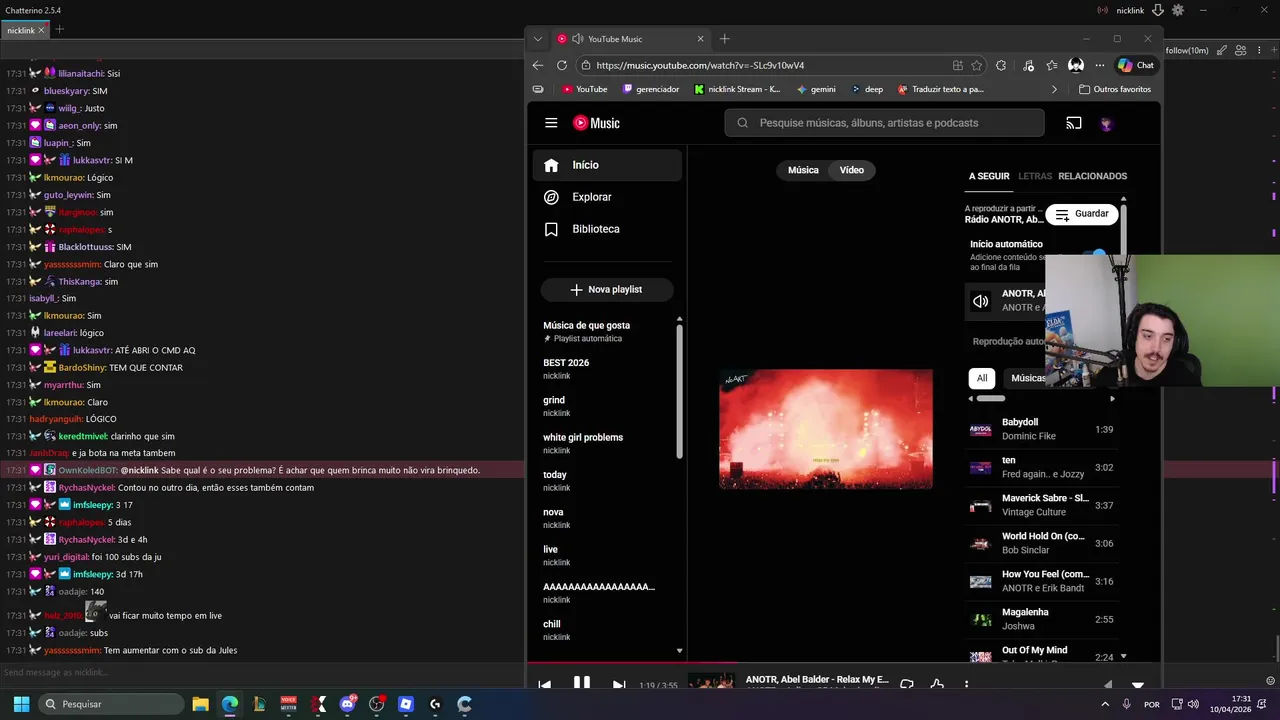1280x720 pixels.
Task: Select the All filter chip
Action: [982, 378]
